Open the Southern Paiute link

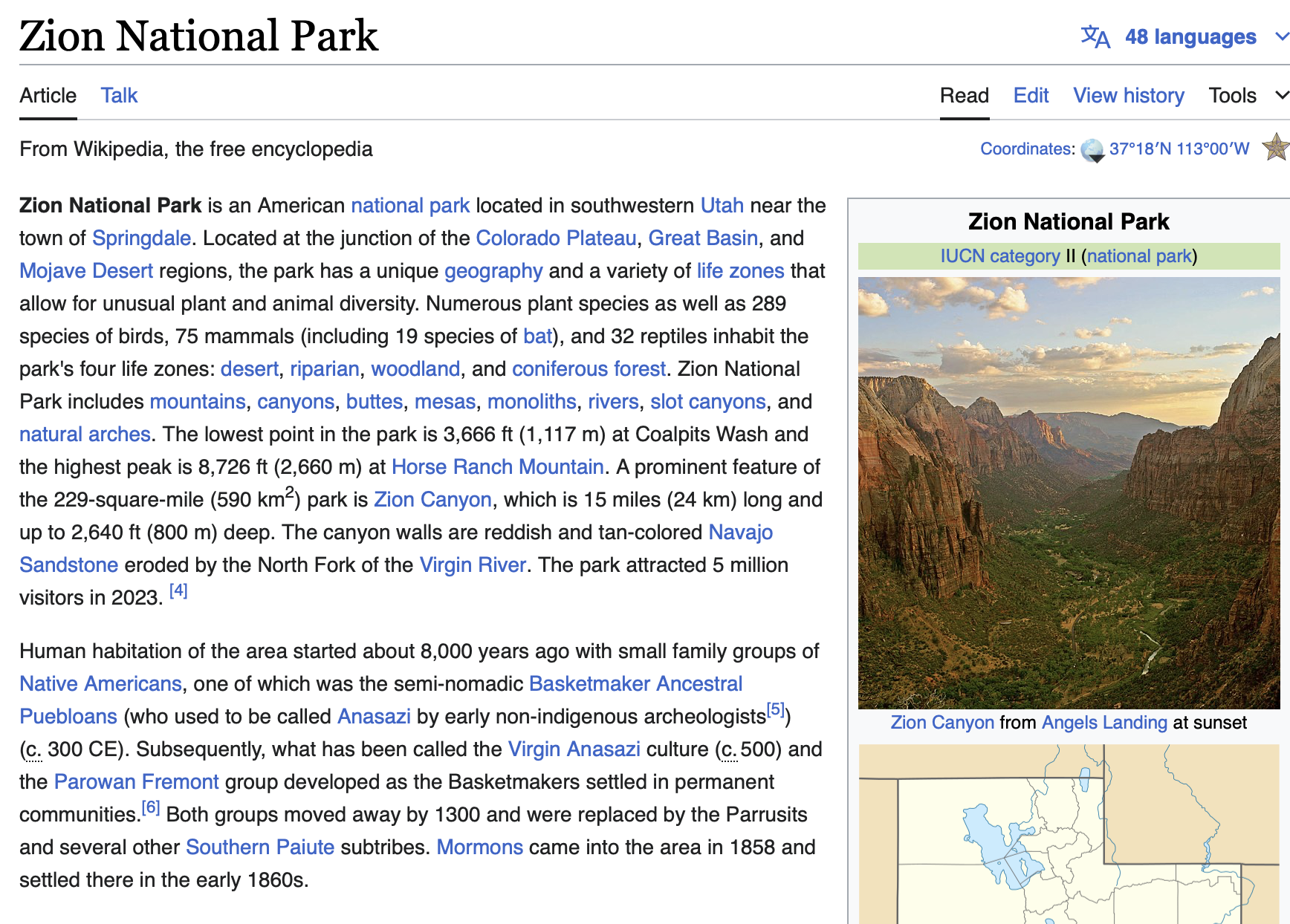(x=260, y=847)
